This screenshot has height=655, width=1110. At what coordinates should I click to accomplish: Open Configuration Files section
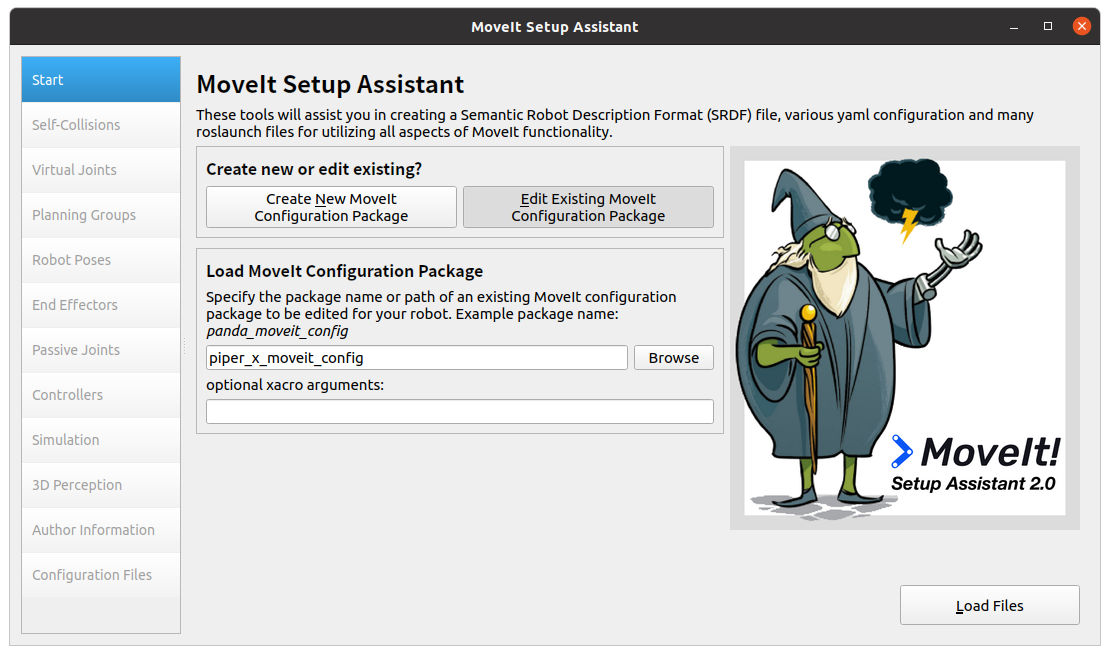pyautogui.click(x=101, y=575)
